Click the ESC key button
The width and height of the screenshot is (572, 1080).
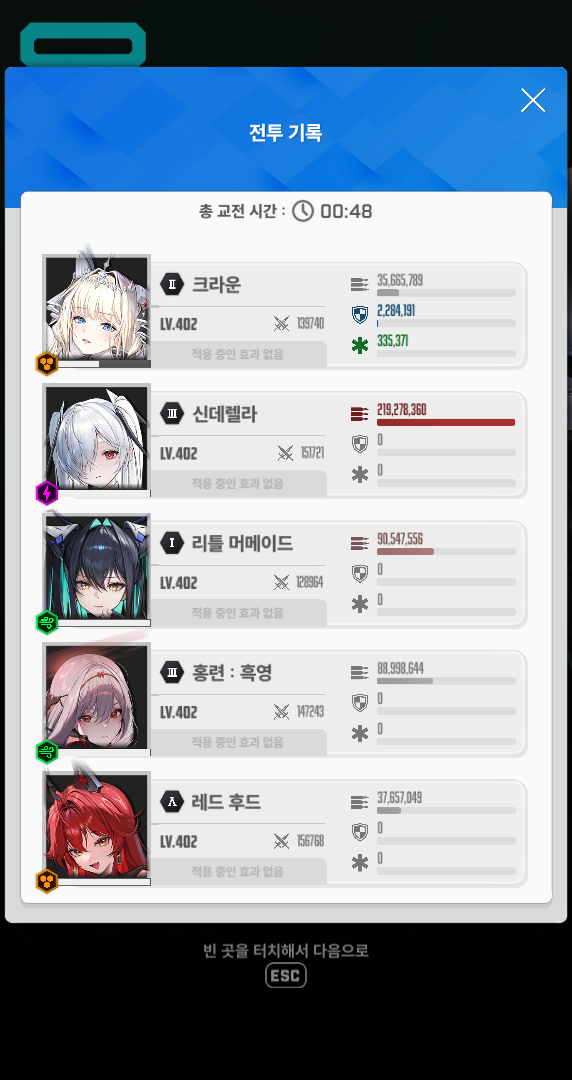pyautogui.click(x=286, y=975)
